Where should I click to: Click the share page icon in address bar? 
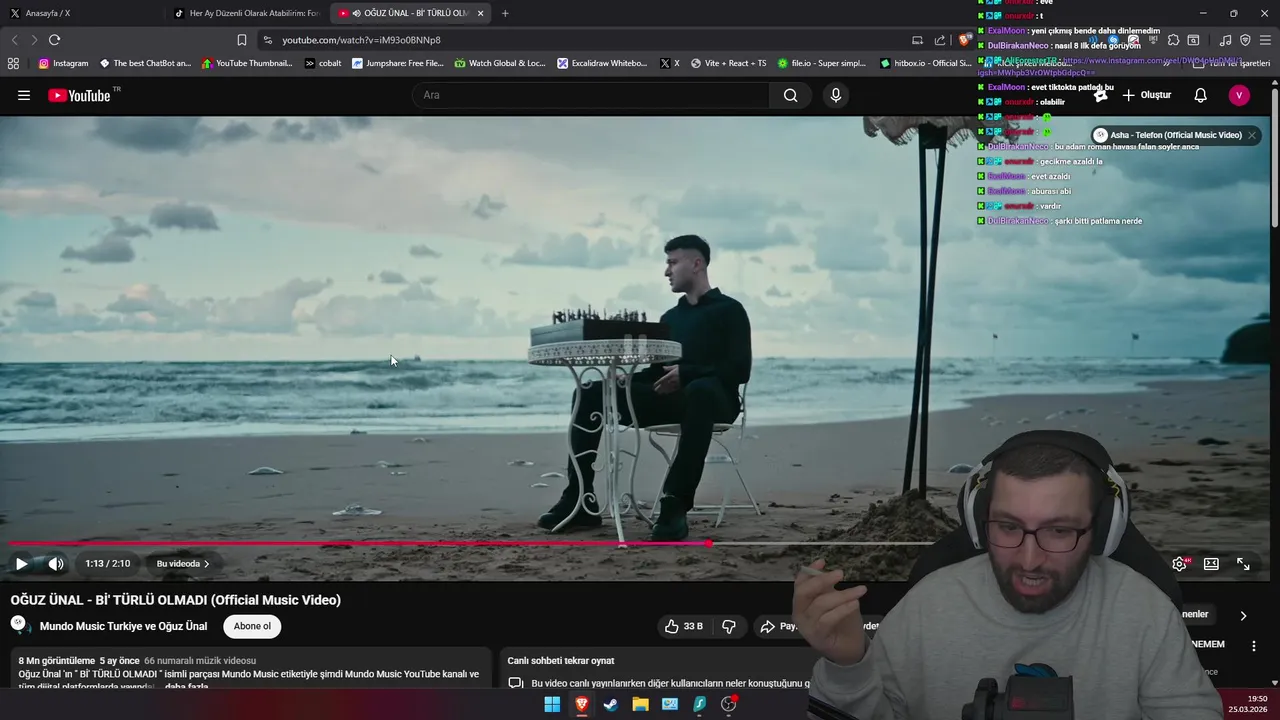coord(940,40)
